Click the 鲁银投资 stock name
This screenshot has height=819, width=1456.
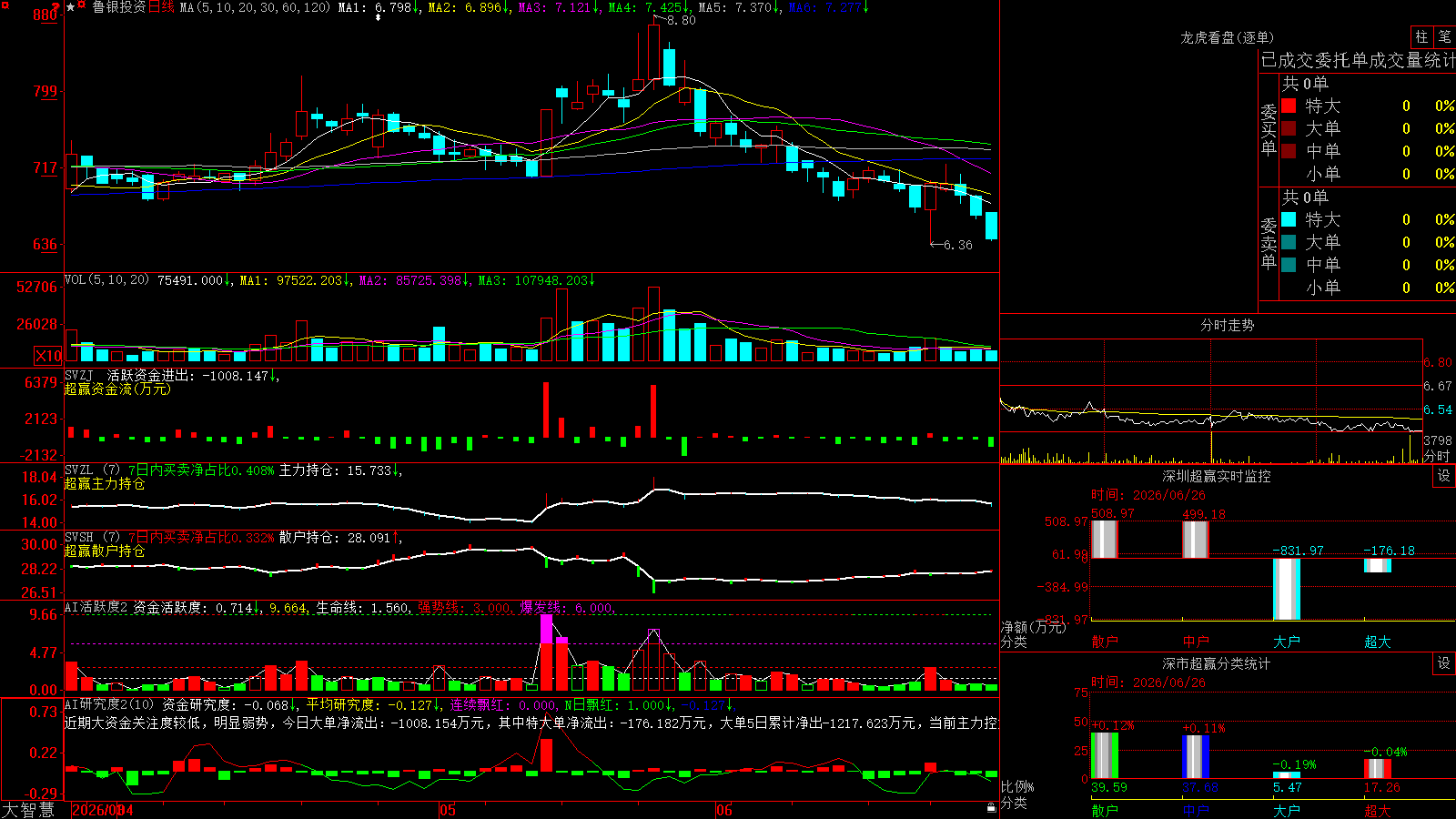[119, 7]
